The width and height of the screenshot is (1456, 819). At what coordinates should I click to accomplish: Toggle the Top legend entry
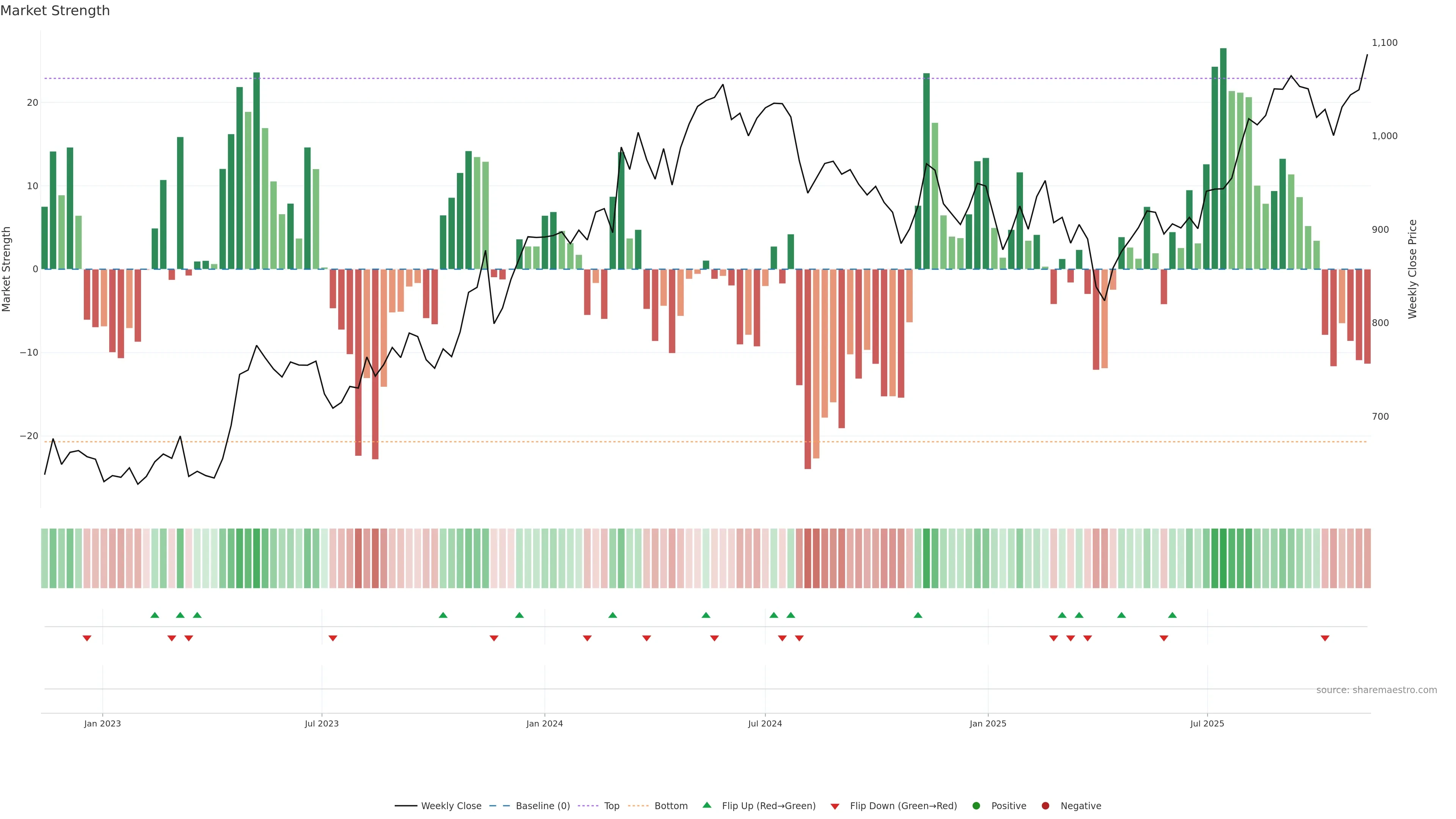[x=612, y=805]
